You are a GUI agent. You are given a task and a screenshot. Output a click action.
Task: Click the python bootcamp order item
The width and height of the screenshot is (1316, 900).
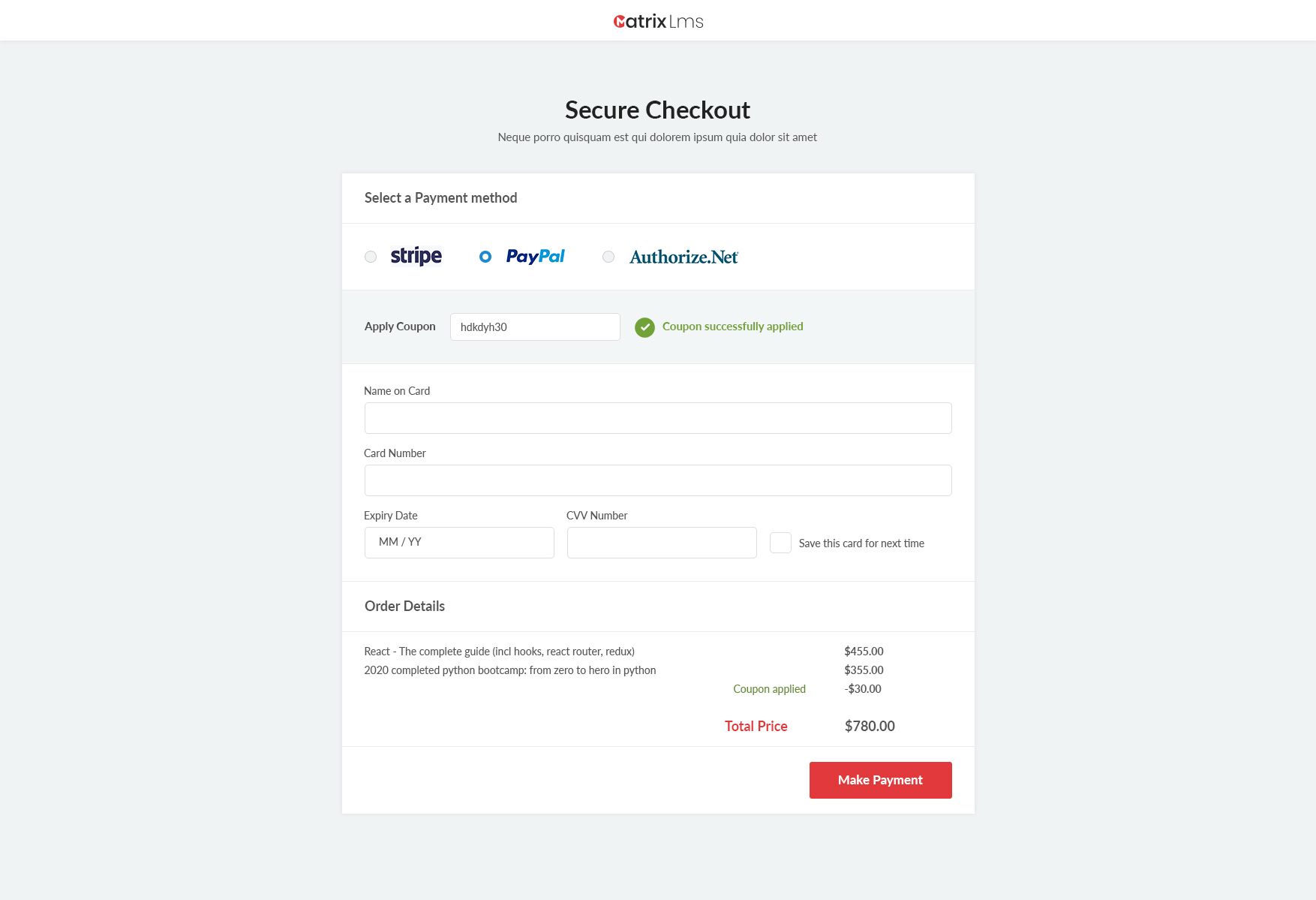510,670
